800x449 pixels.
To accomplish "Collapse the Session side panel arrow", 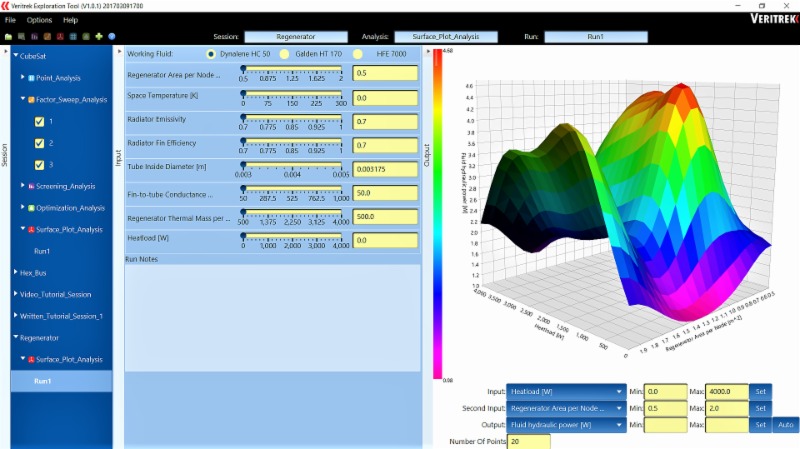I will pos(6,52).
